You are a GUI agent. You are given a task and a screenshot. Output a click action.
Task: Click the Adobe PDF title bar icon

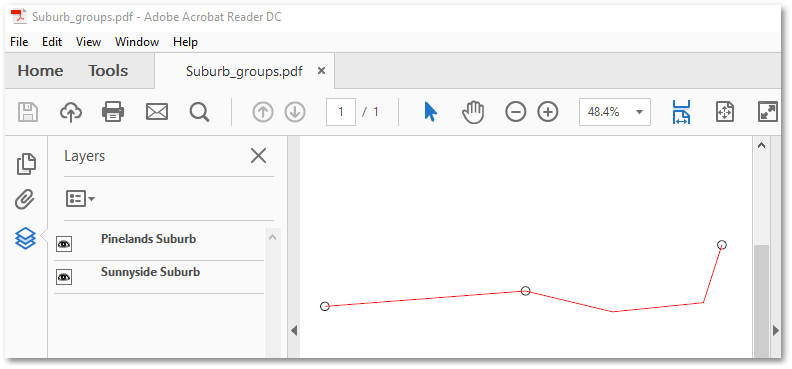[x=20, y=17]
